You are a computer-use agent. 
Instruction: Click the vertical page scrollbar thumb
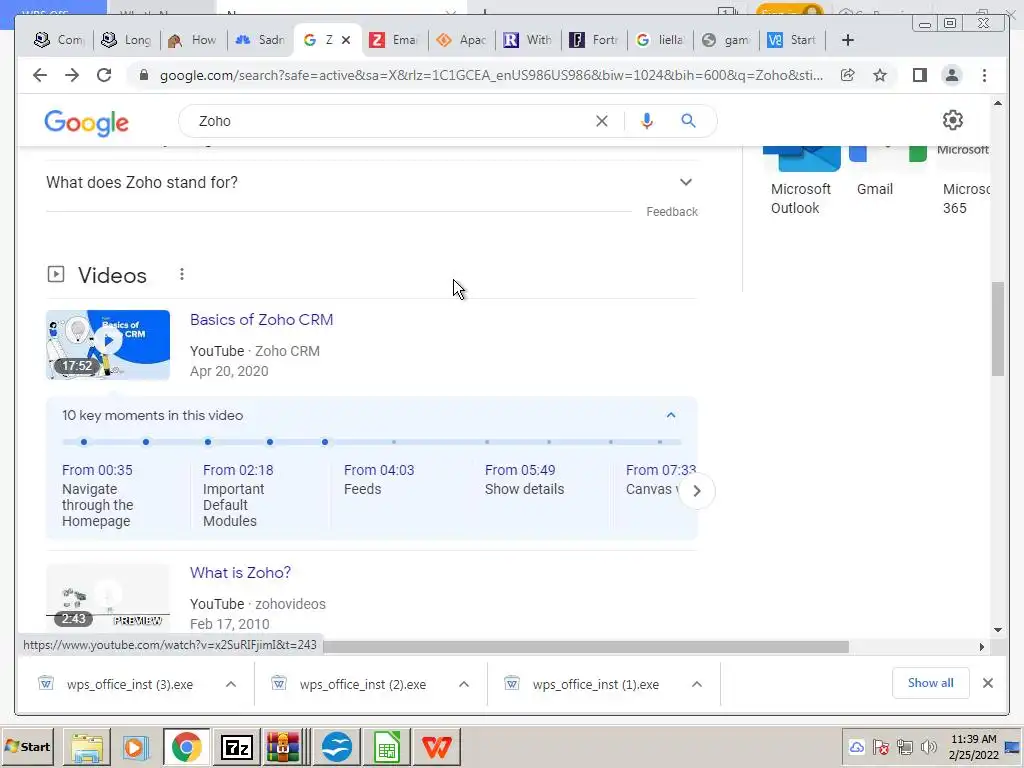(x=997, y=328)
